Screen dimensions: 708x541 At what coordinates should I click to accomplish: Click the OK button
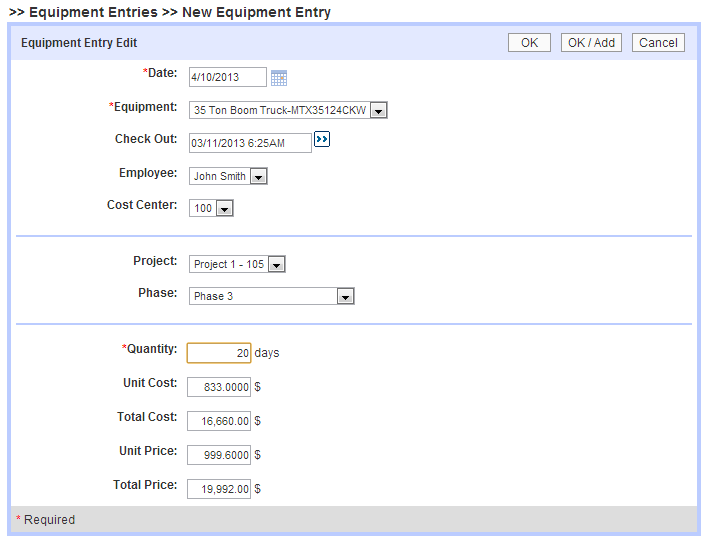coord(529,43)
